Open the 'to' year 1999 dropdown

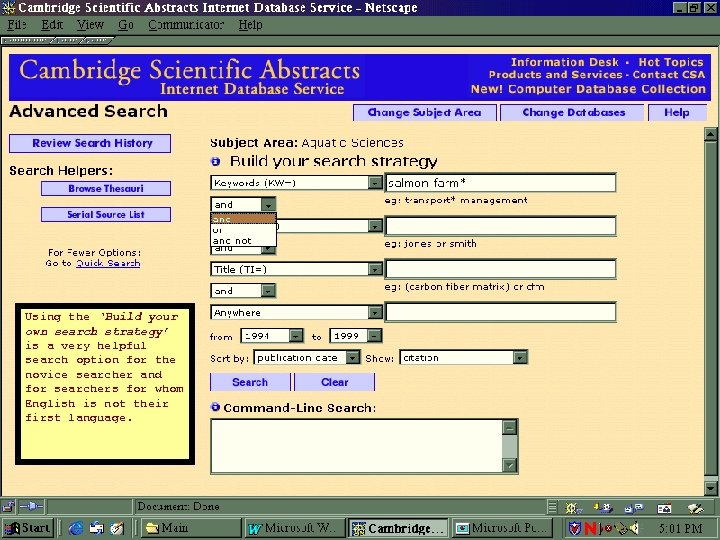pos(374,336)
